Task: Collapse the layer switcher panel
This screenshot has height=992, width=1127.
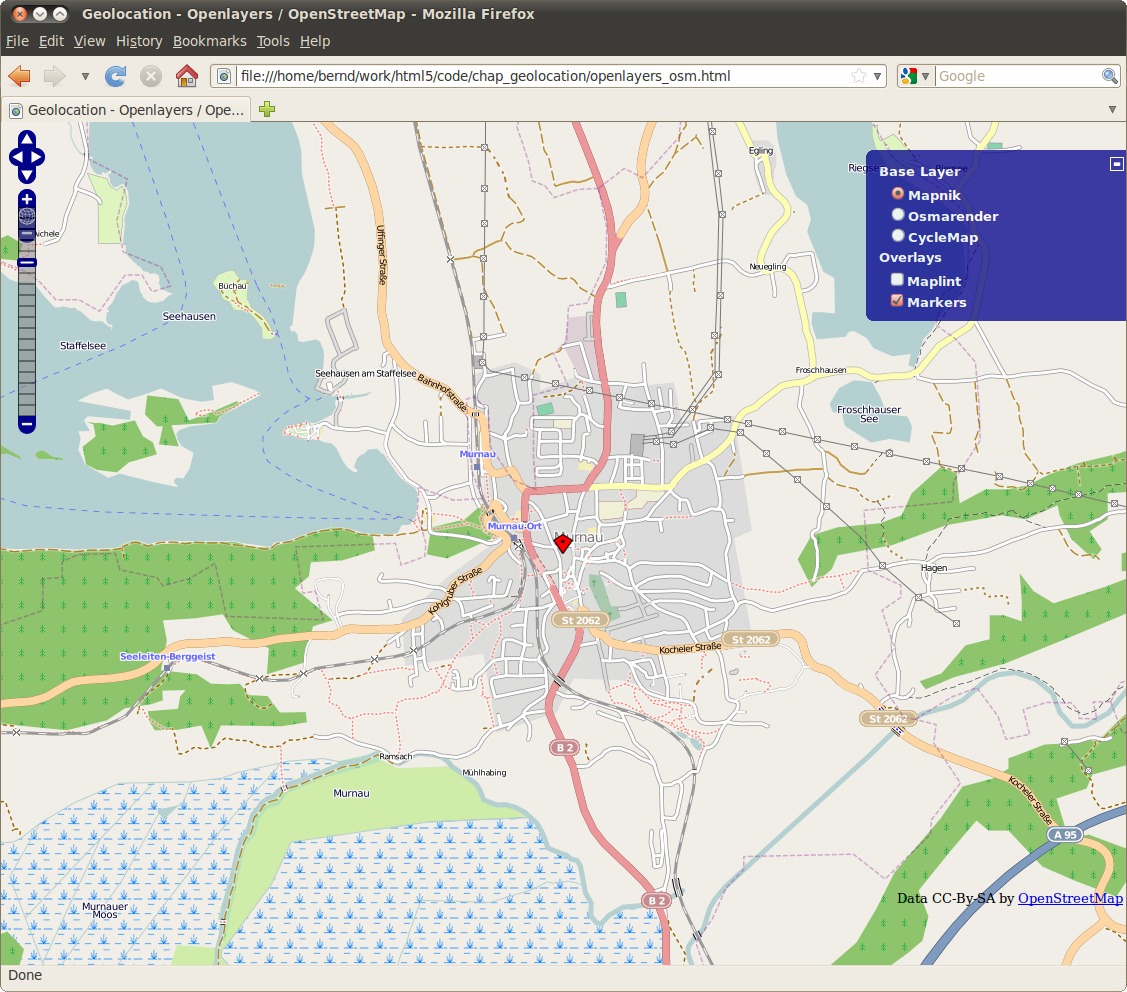Action: (1117, 164)
